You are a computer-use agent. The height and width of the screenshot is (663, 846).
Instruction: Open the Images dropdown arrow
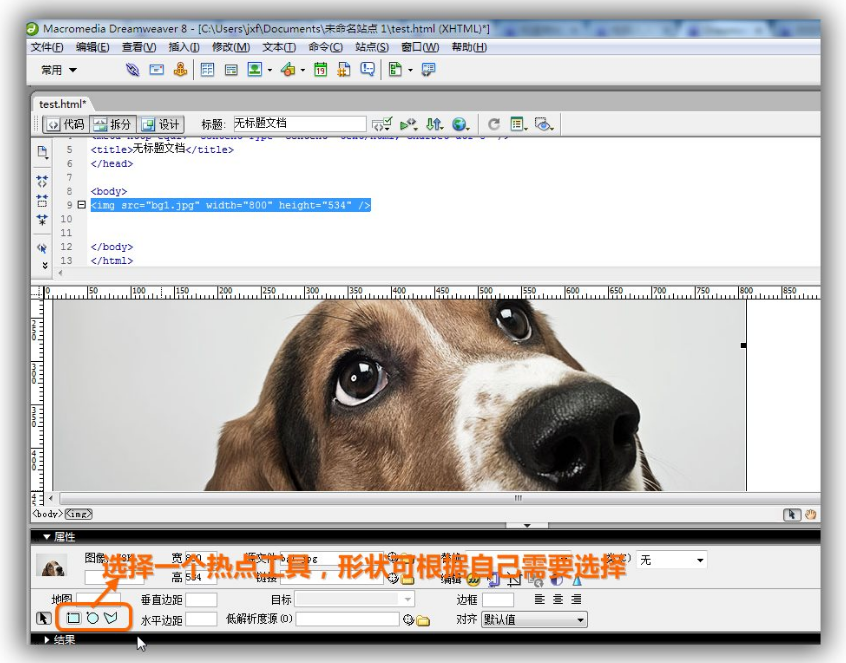[269, 70]
